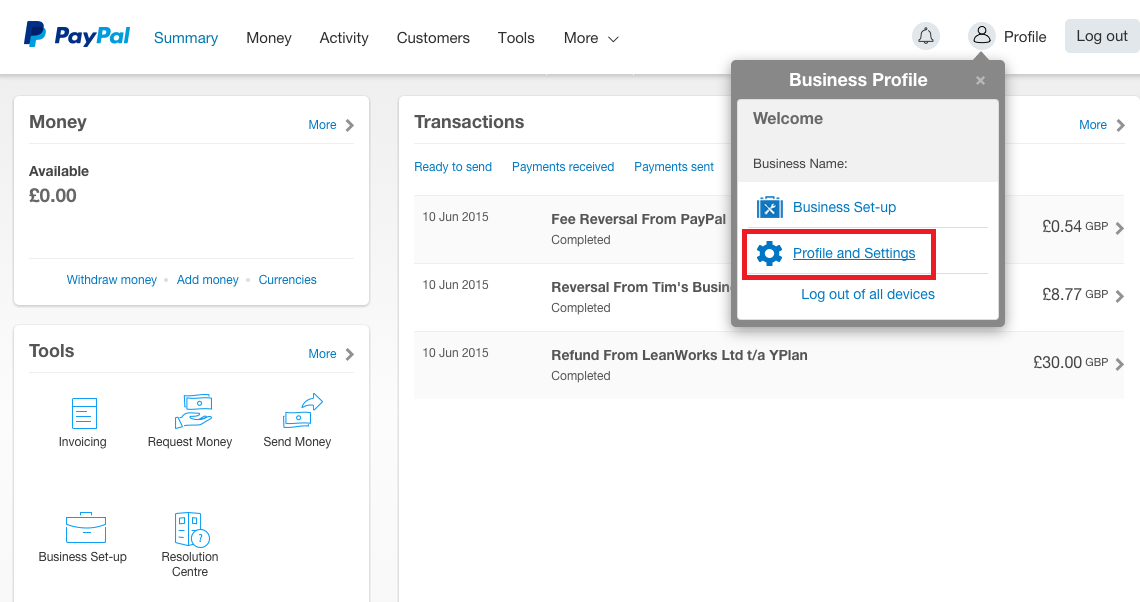This screenshot has height=602, width=1140.
Task: Click the Business Set-up briefcase icon in popup
Action: pyautogui.click(x=769, y=207)
